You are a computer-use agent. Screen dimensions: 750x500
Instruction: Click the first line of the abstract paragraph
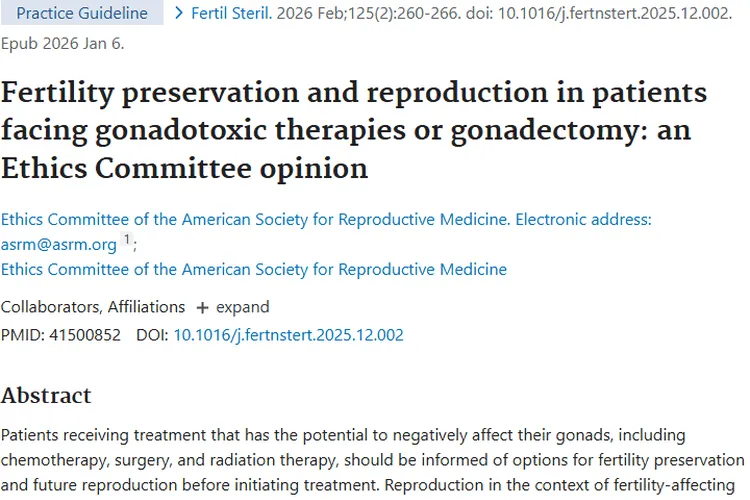357,436
